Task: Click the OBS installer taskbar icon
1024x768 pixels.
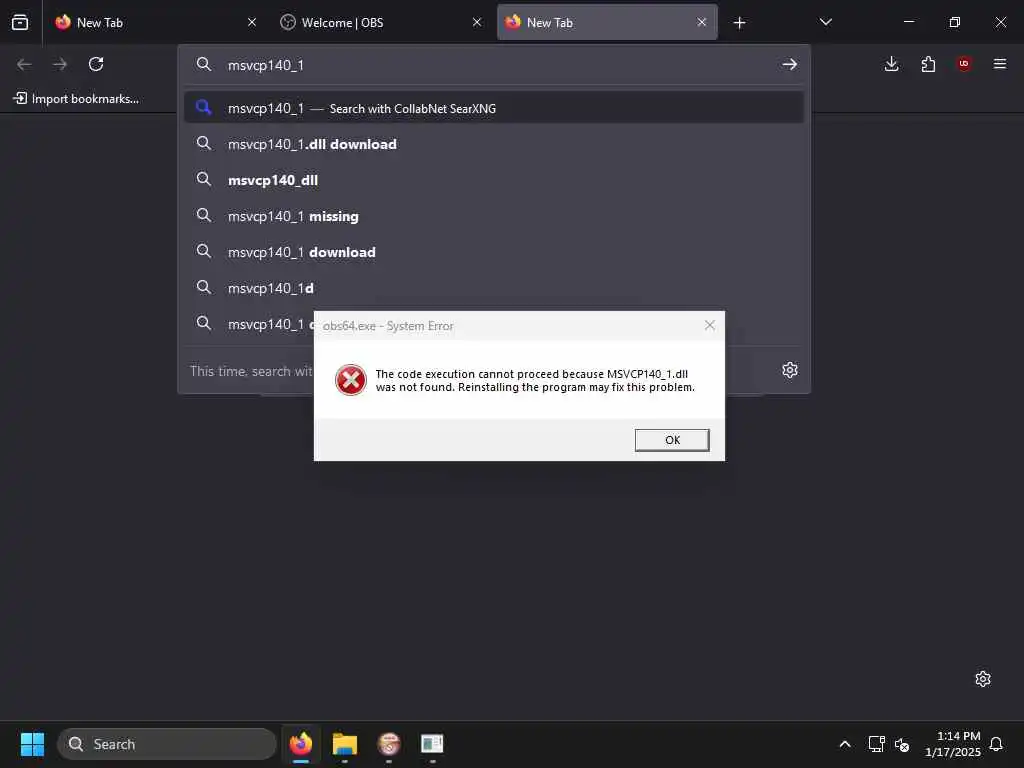Action: click(x=389, y=744)
